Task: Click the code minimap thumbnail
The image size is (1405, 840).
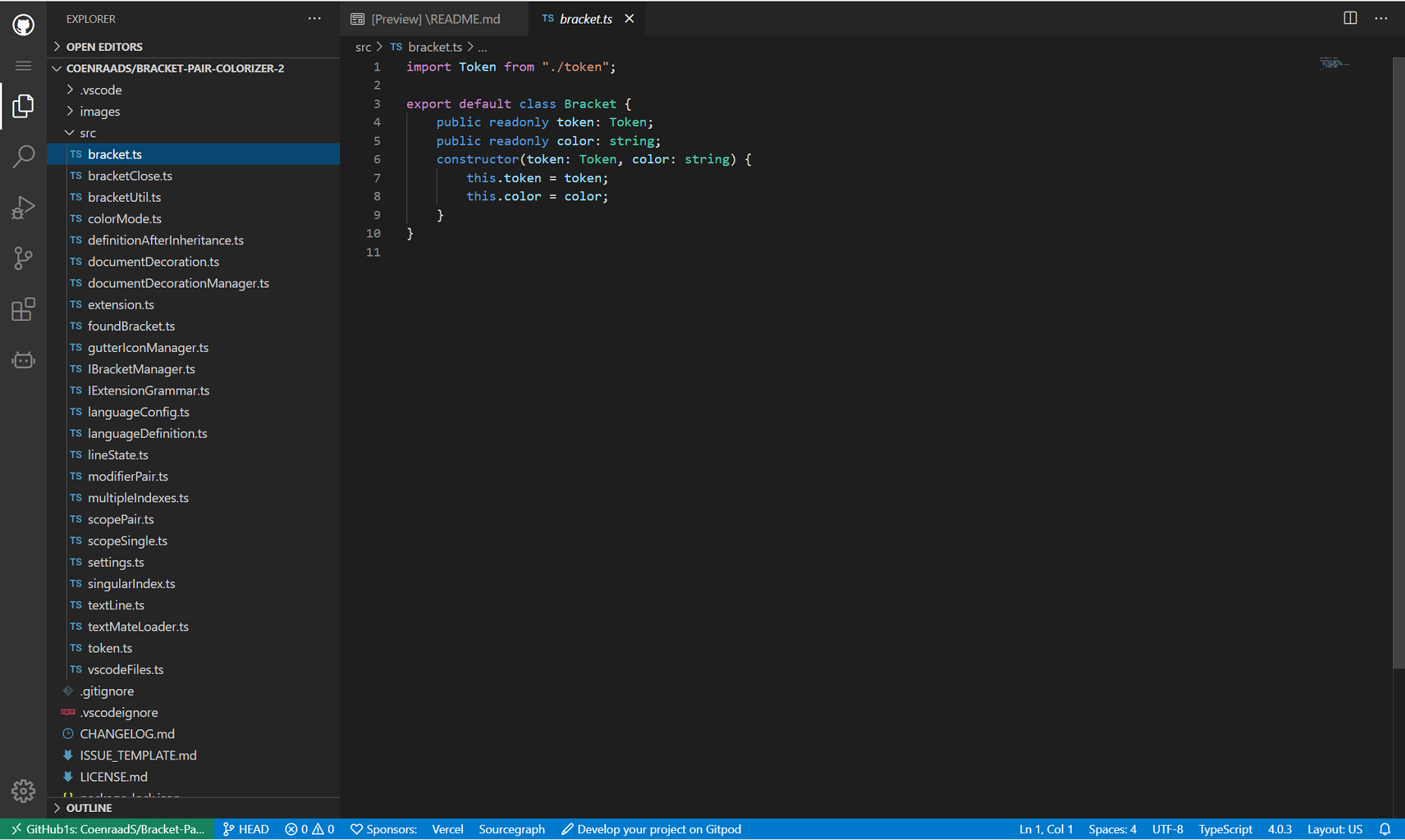Action: pyautogui.click(x=1334, y=63)
